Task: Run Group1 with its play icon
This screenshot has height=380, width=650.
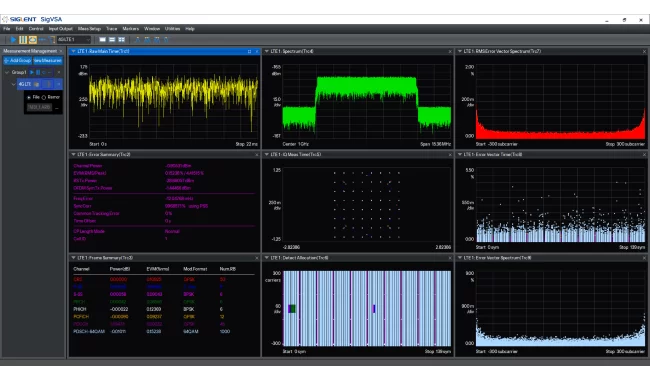Action: tap(32, 72)
